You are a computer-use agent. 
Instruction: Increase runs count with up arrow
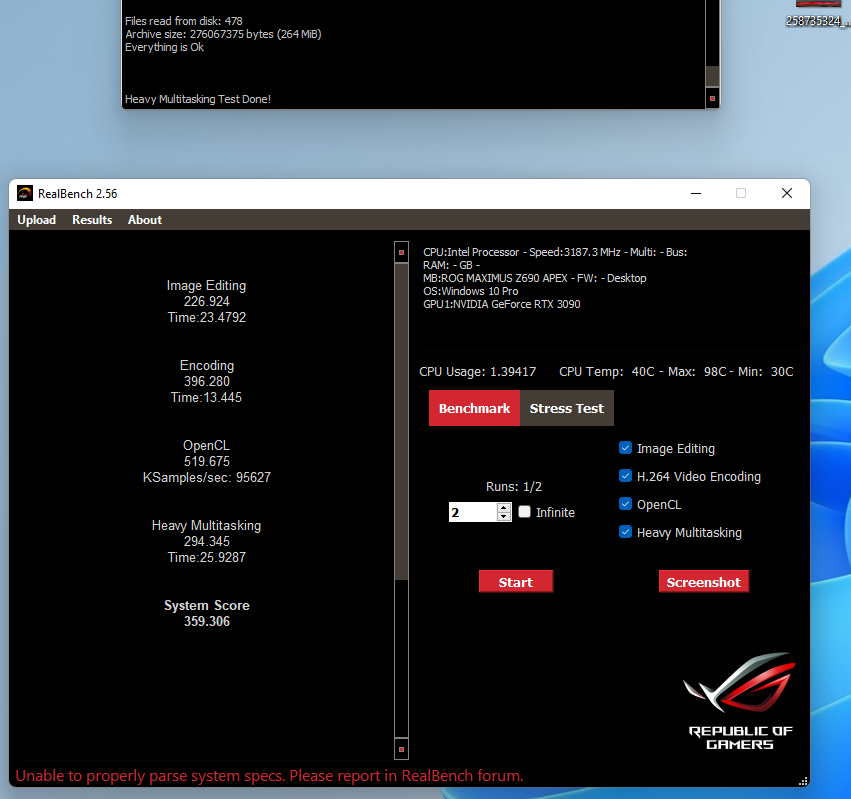tap(504, 508)
